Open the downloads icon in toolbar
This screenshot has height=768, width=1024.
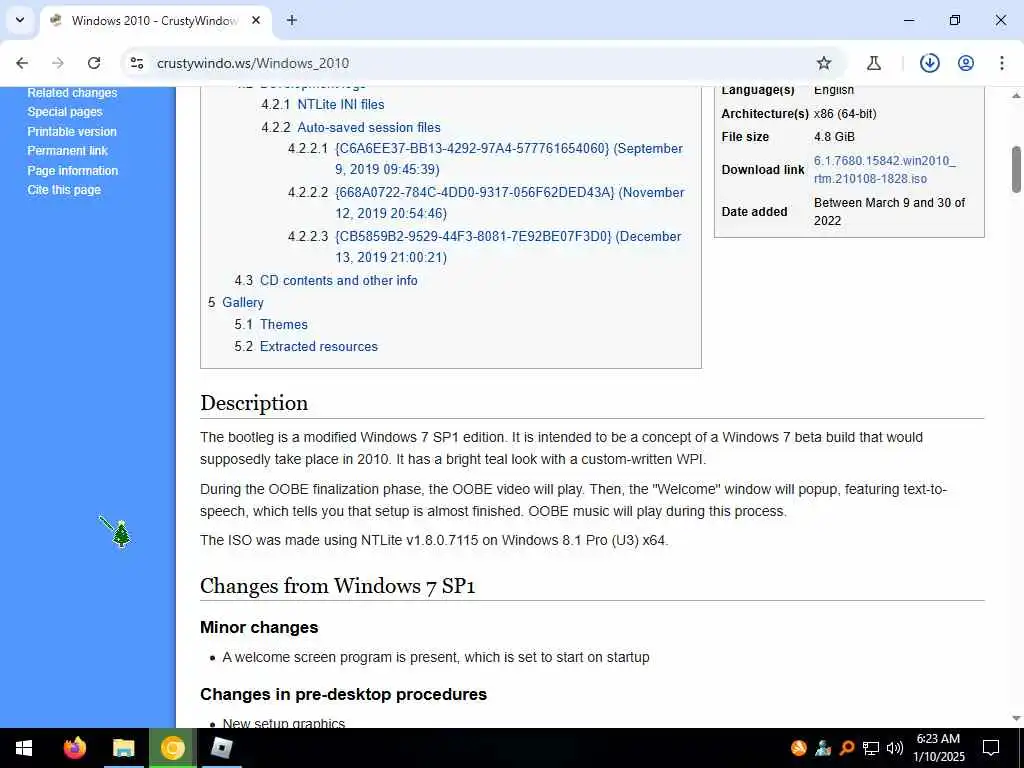tap(929, 63)
